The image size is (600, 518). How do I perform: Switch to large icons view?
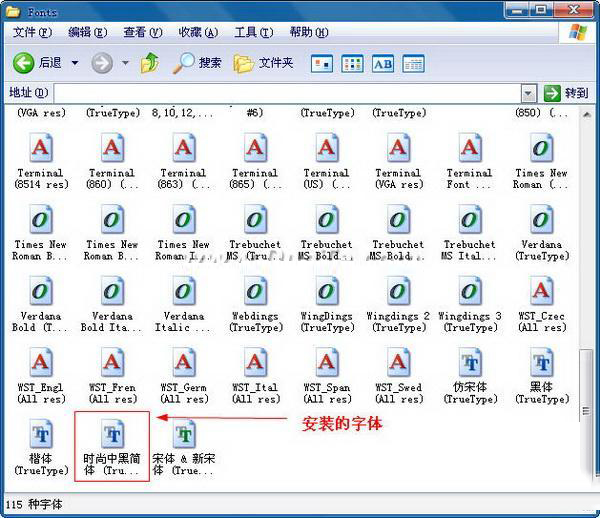point(322,64)
